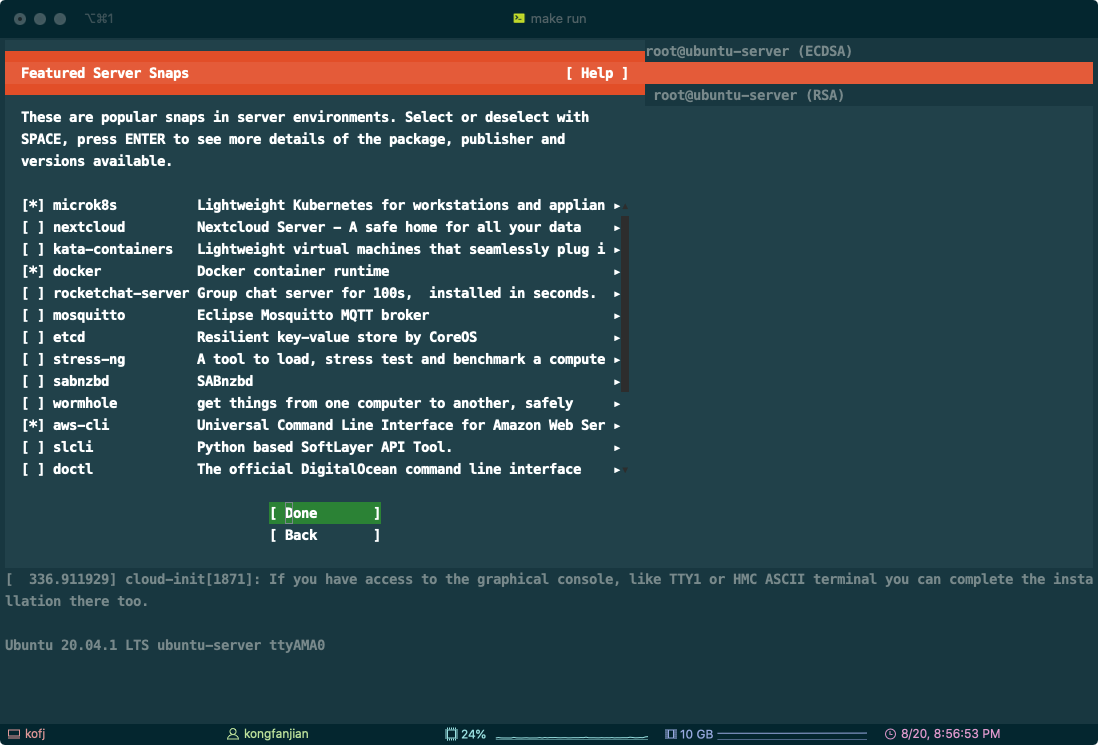Click the CPU icon showing 24%
This screenshot has width=1098, height=745.
[x=451, y=734]
